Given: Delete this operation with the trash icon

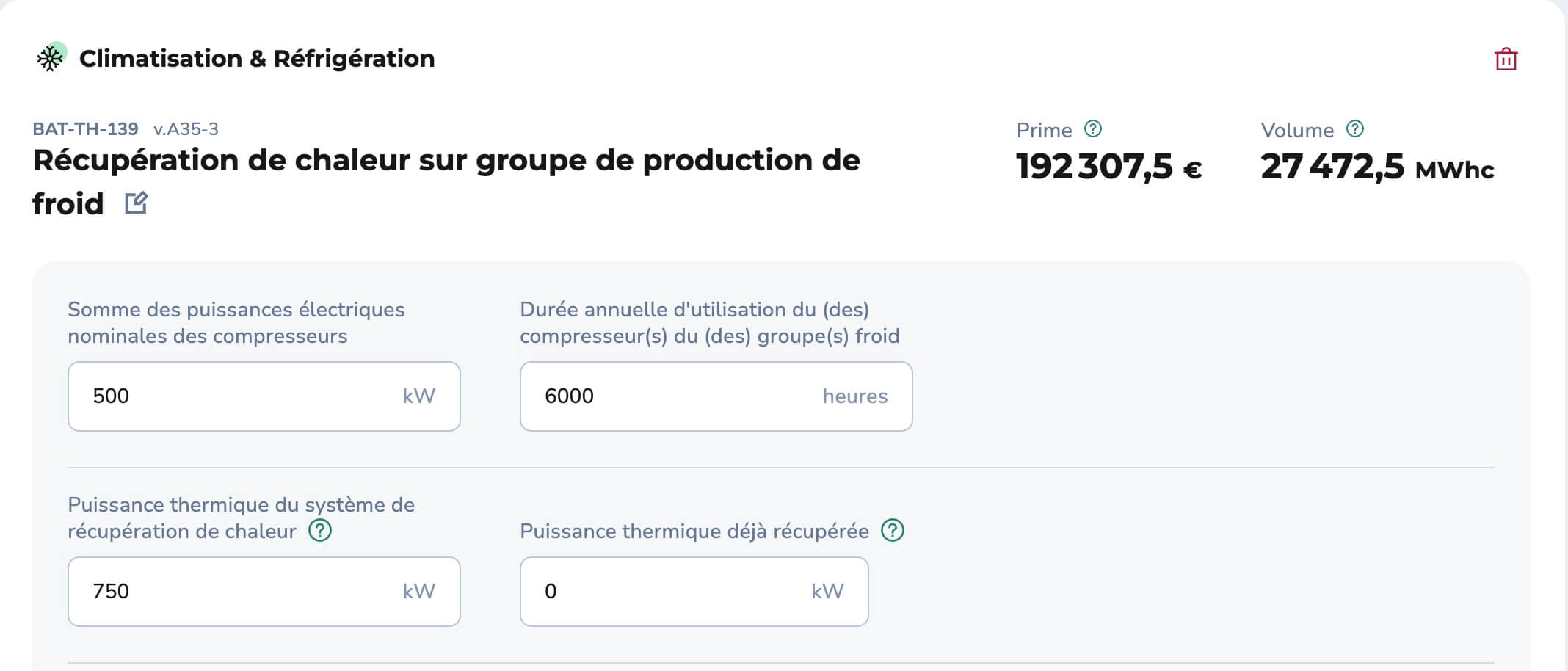Looking at the screenshot, I should coord(1506,59).
